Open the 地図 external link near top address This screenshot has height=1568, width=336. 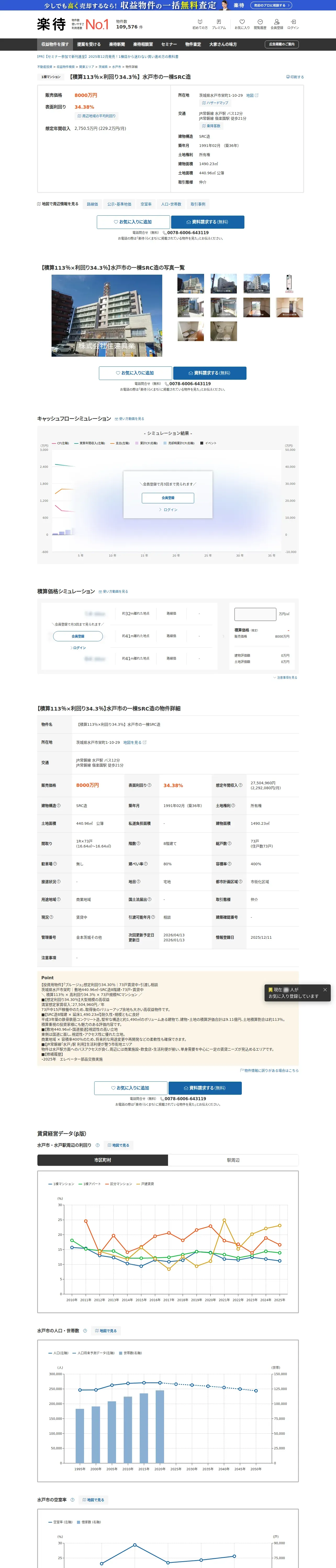tap(253, 96)
